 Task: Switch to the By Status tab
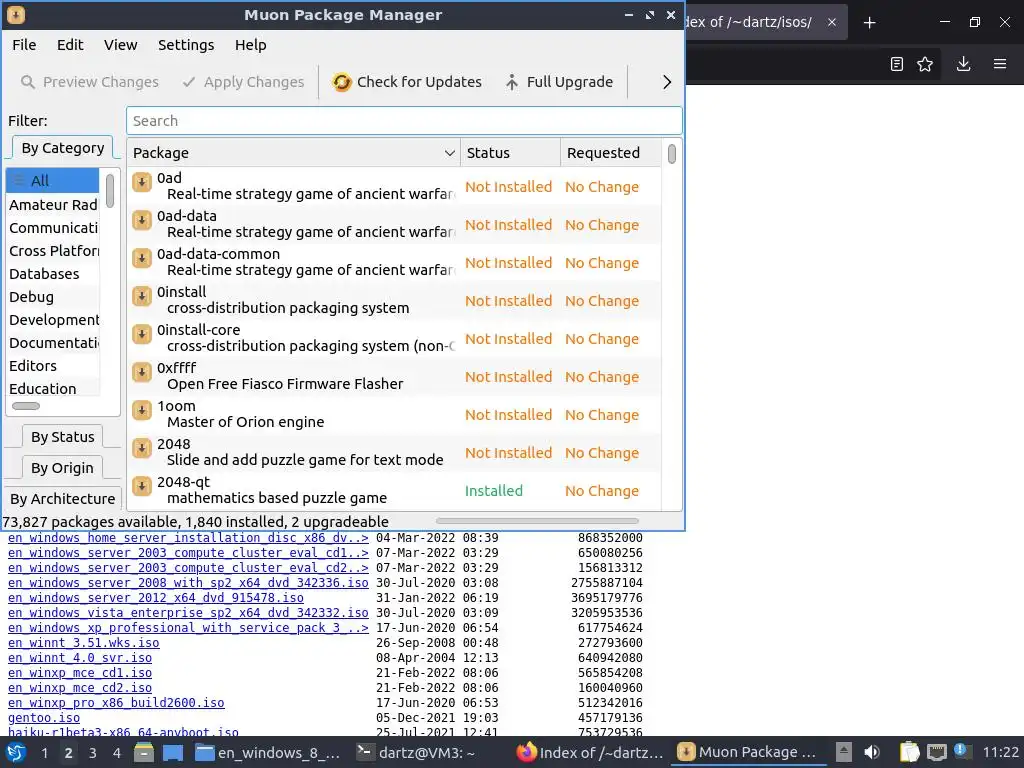click(63, 437)
